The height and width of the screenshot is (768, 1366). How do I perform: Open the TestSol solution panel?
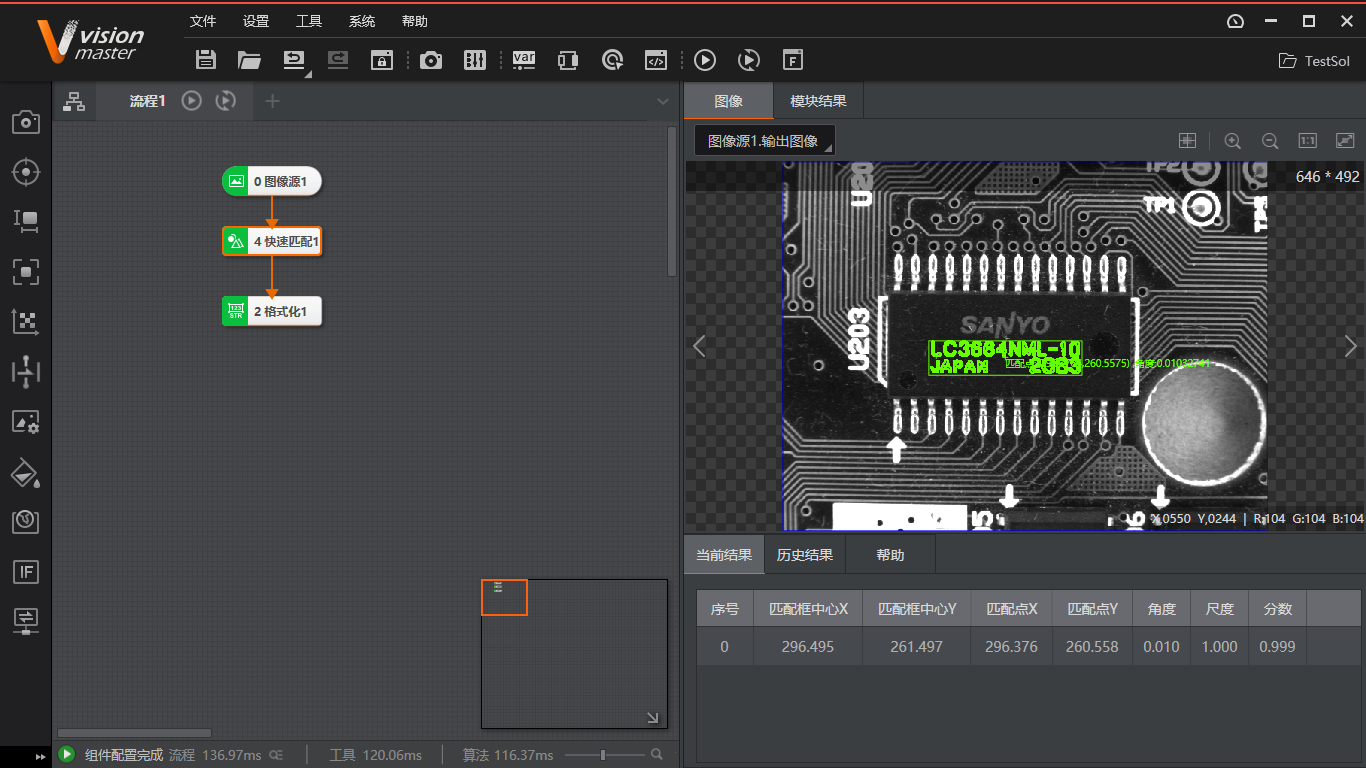point(1313,60)
